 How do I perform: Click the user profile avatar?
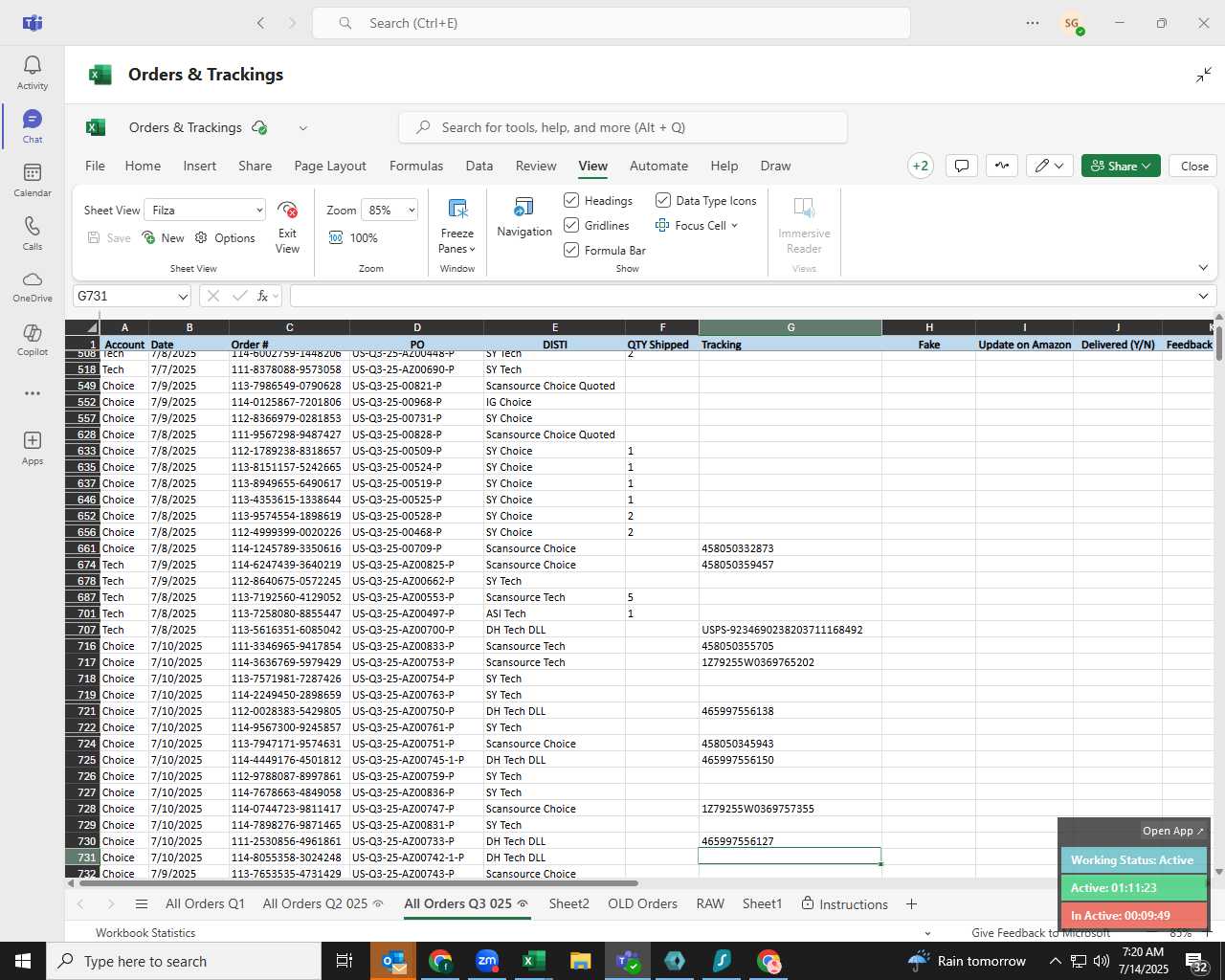click(x=1072, y=23)
